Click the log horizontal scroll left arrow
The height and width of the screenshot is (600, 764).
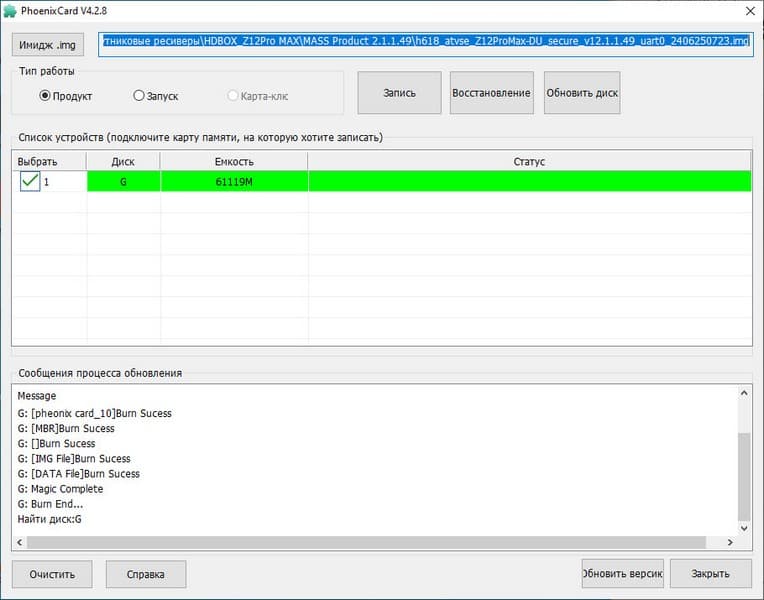pos(19,542)
